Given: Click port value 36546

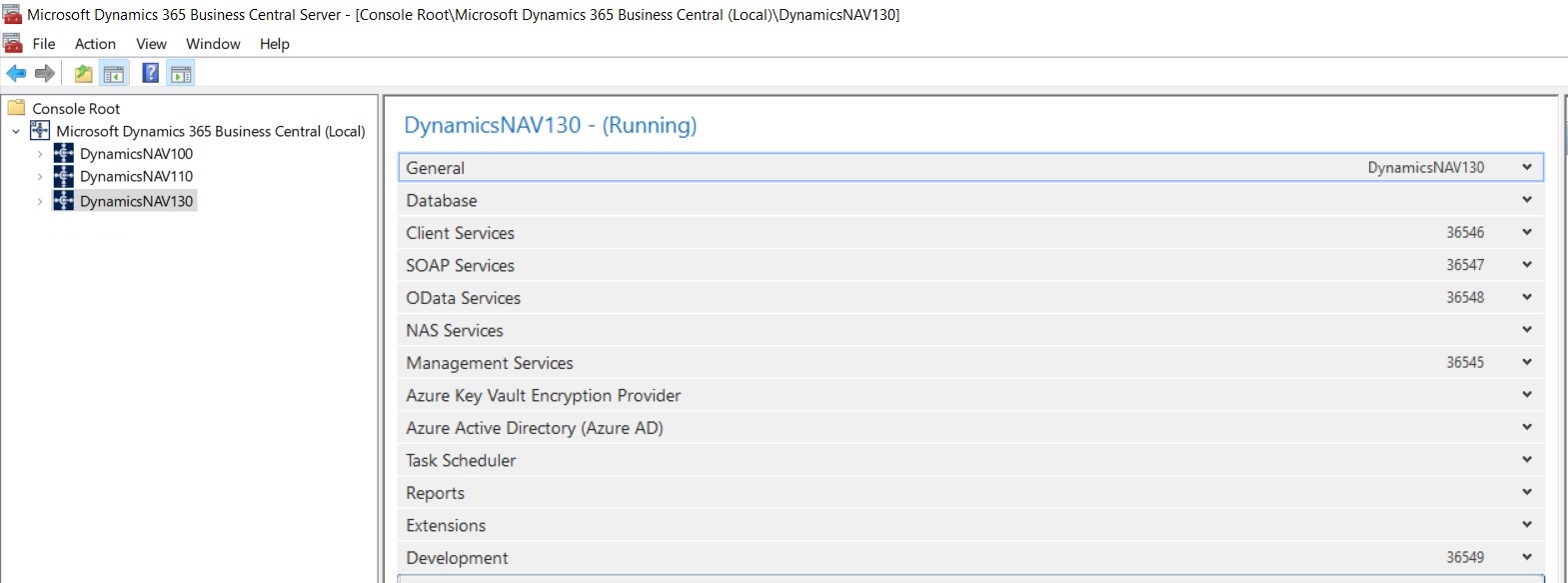Looking at the screenshot, I should 1465,232.
